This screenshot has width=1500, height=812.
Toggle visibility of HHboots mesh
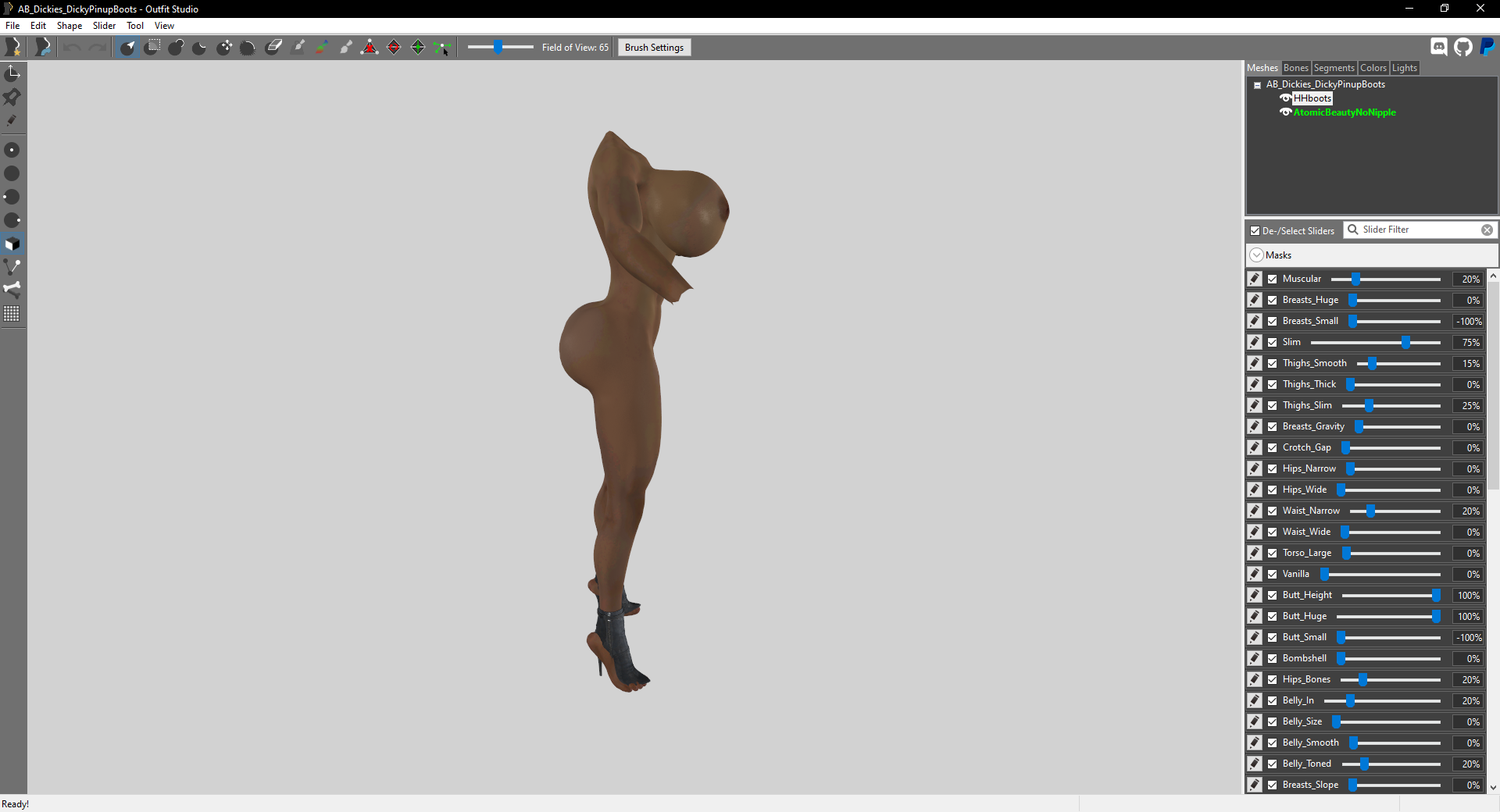[x=1285, y=98]
